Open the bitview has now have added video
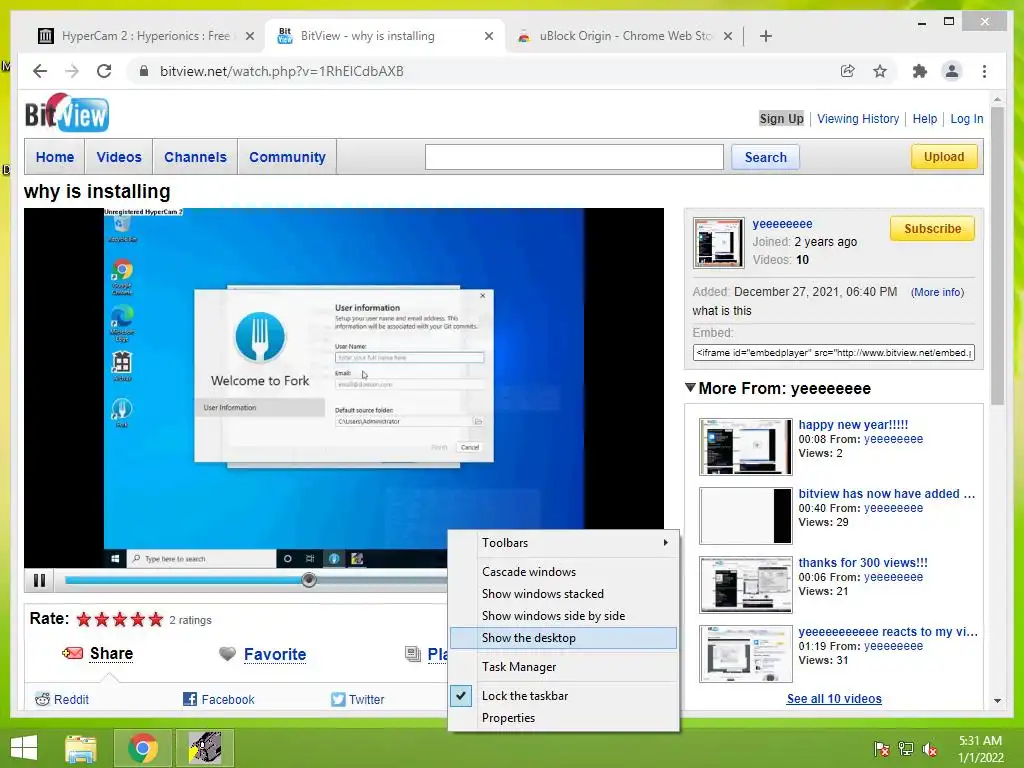The height and width of the screenshot is (768, 1024). pyautogui.click(x=886, y=494)
